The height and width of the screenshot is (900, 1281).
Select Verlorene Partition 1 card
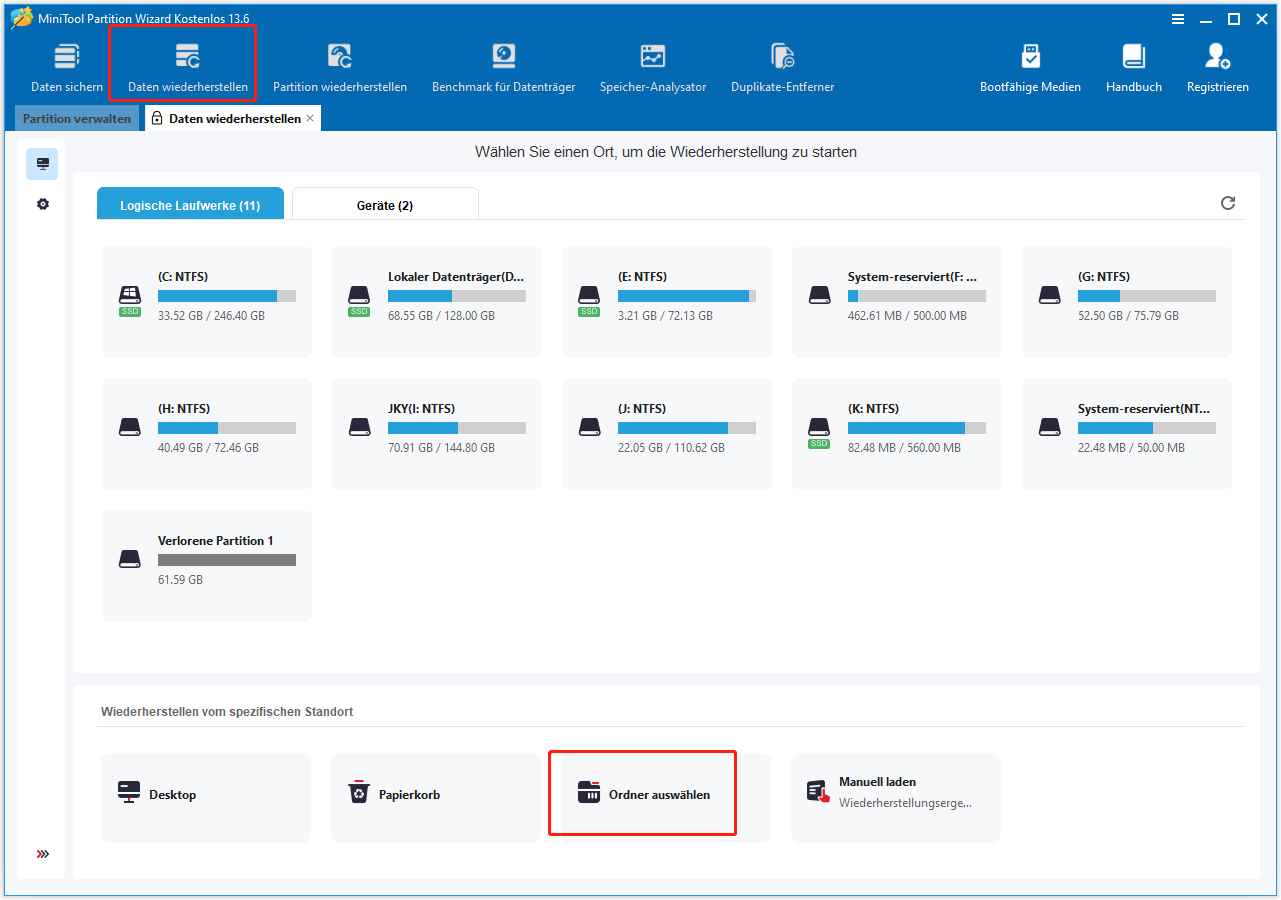coord(207,566)
